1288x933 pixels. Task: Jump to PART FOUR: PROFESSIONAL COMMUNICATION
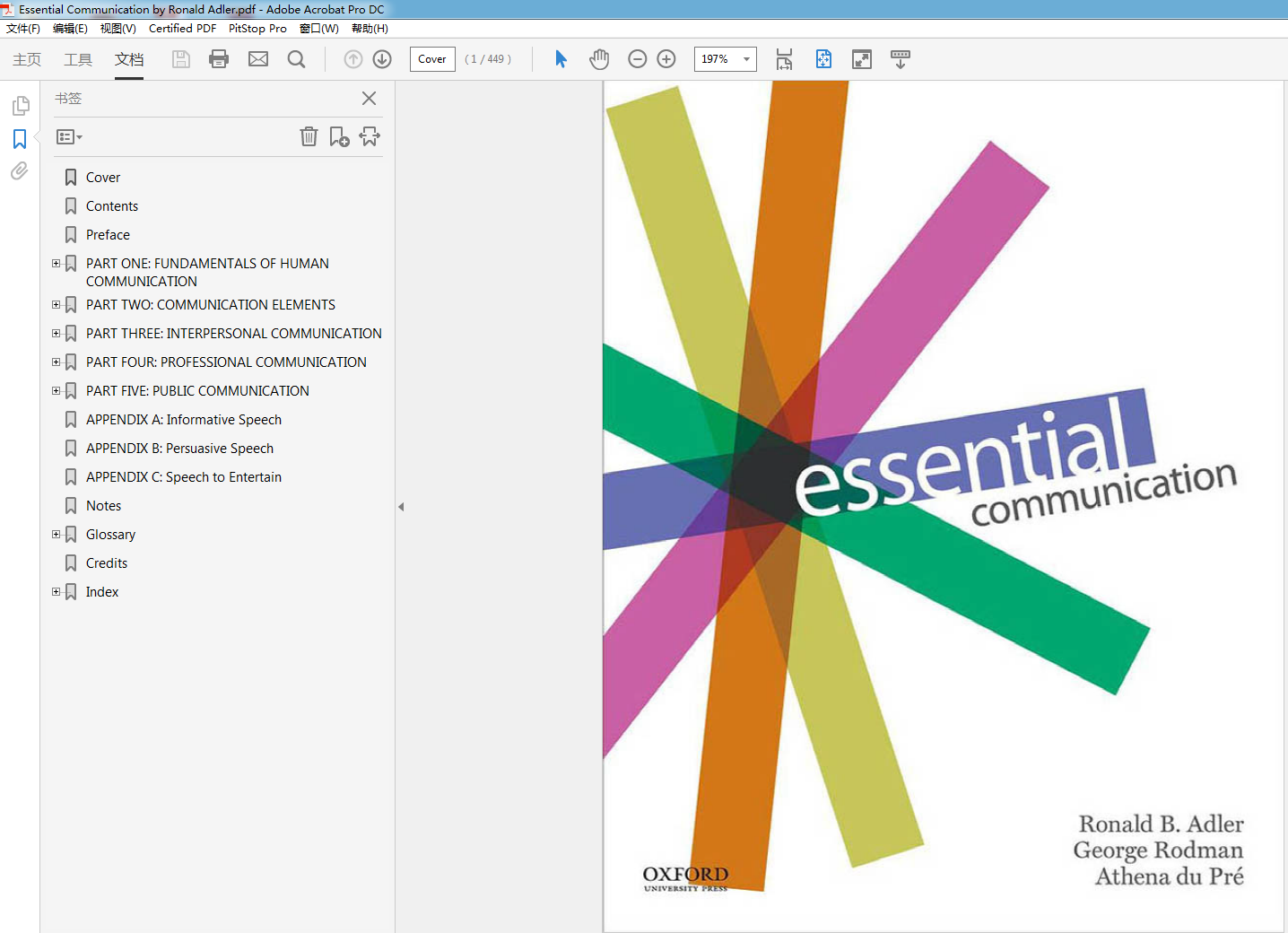click(x=226, y=362)
